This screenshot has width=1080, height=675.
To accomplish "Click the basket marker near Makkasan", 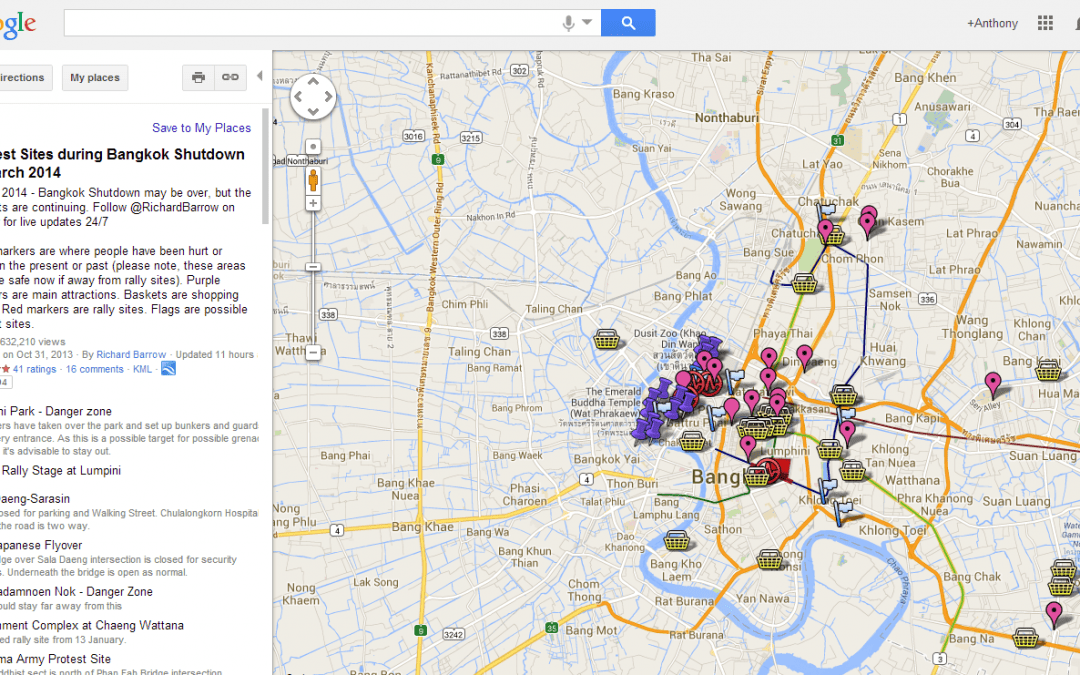I will [x=844, y=395].
